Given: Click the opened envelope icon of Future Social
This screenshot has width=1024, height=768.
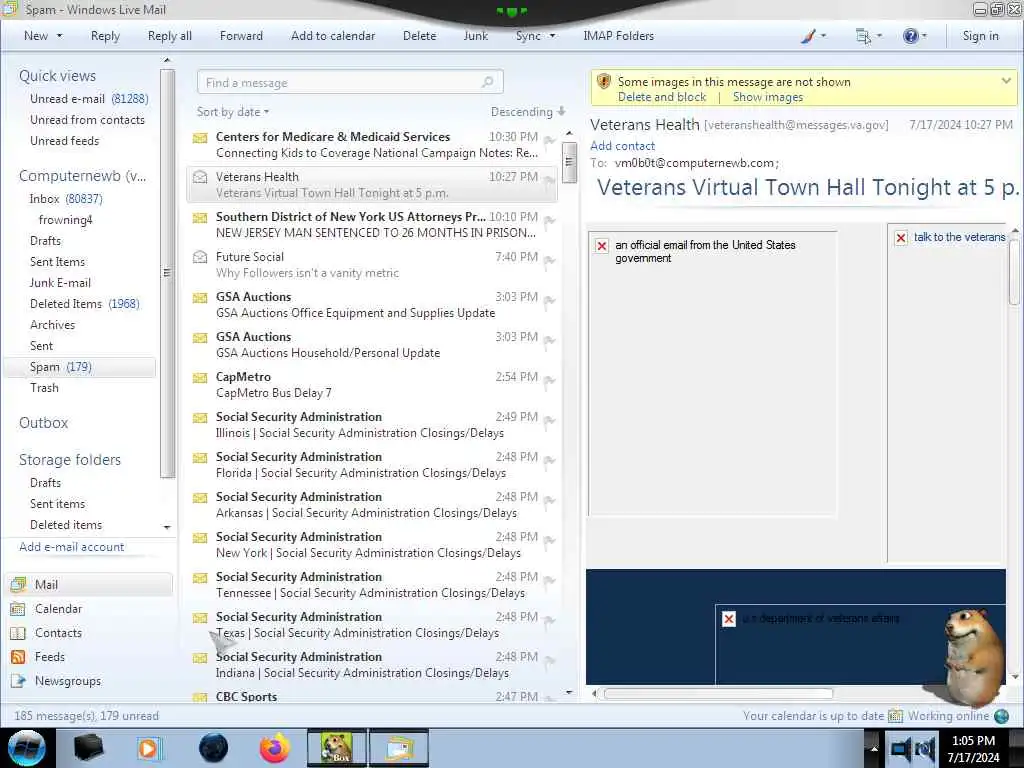Looking at the screenshot, I should coord(200,257).
